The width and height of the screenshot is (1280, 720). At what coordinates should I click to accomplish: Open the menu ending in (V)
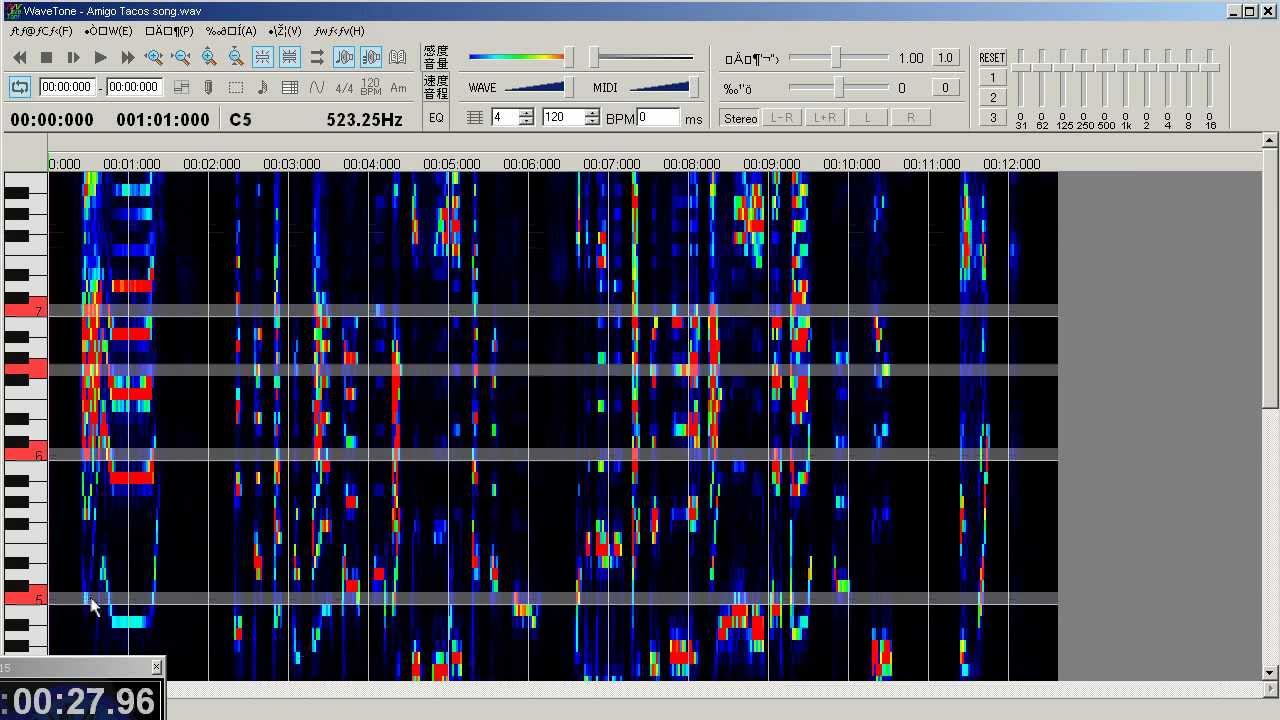[x=285, y=31]
